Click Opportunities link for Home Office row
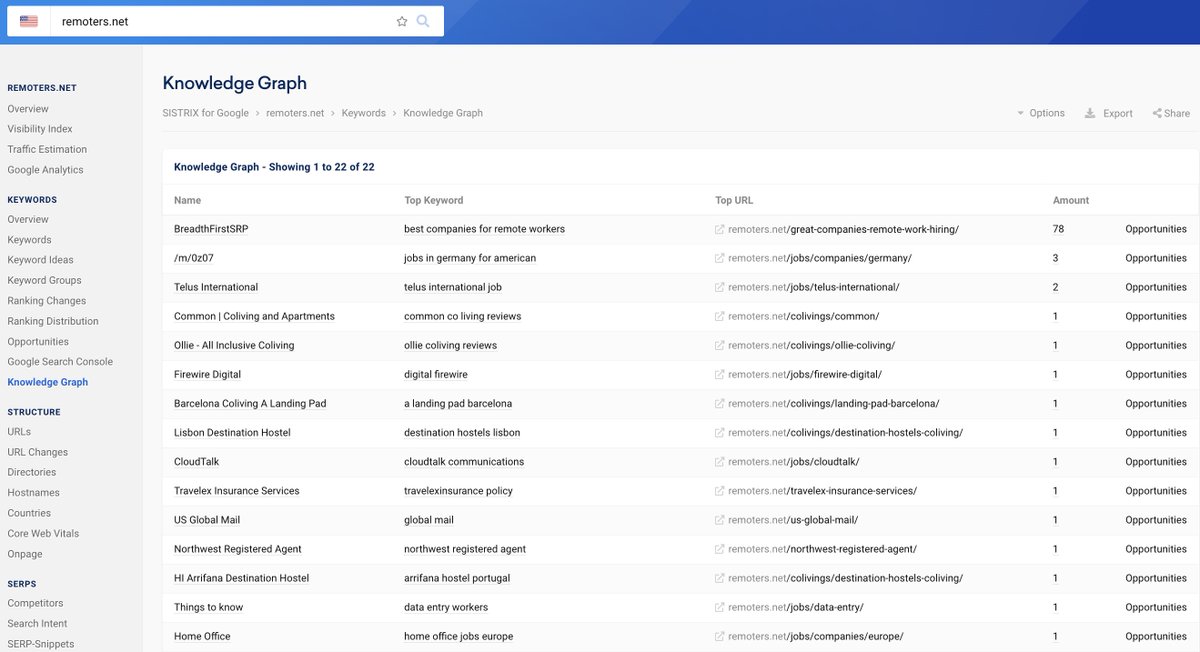1200x652 pixels. (x=1156, y=636)
